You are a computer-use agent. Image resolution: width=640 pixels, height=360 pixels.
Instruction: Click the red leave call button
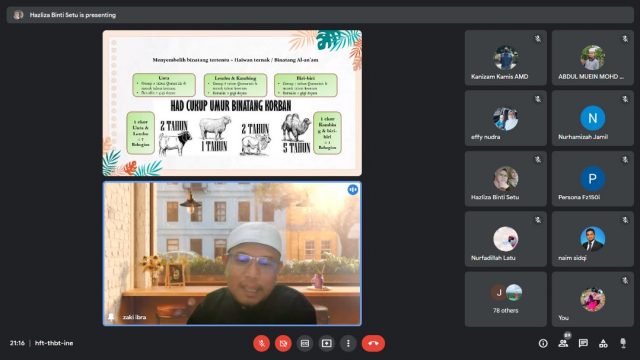coord(373,343)
